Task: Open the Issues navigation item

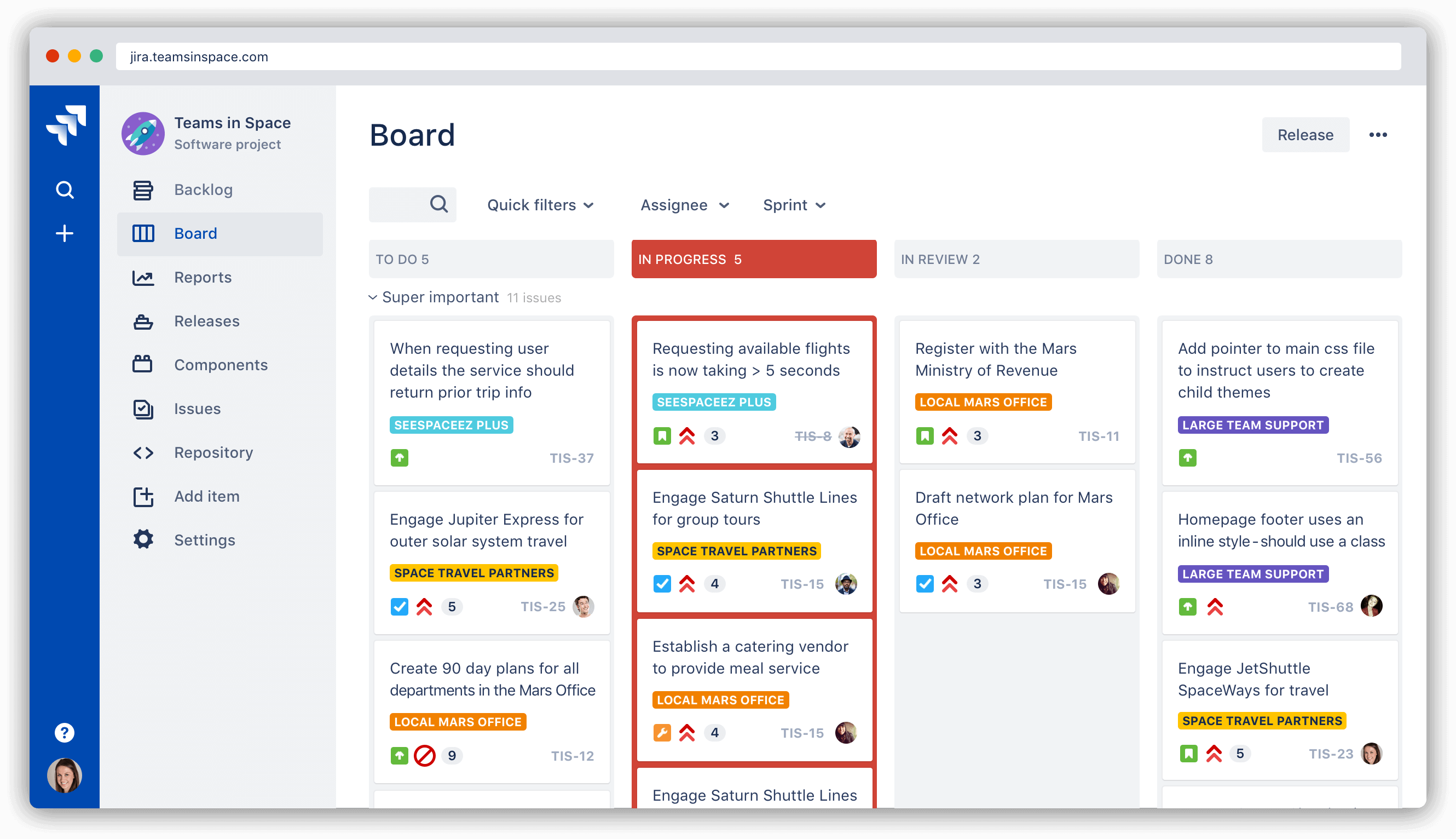Action: click(197, 408)
